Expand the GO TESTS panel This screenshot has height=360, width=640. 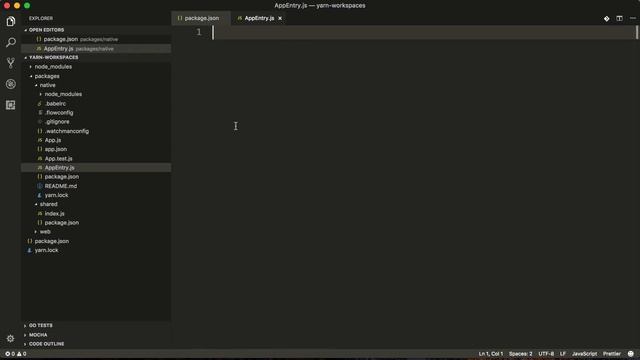click(40, 325)
